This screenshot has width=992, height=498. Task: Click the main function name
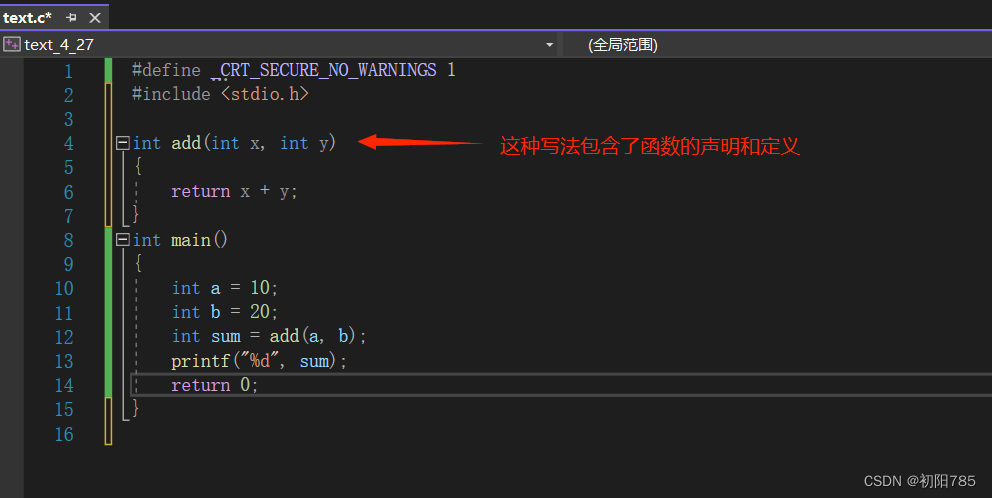click(190, 240)
